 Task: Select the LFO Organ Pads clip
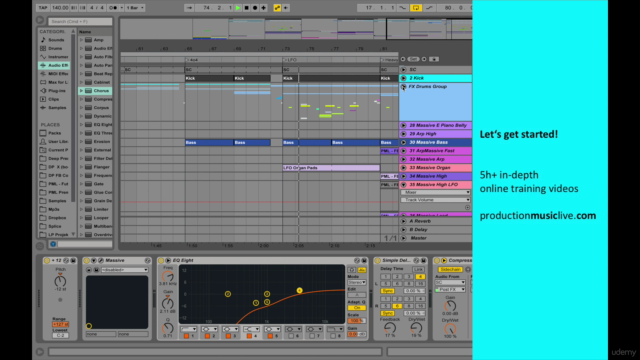(331, 168)
